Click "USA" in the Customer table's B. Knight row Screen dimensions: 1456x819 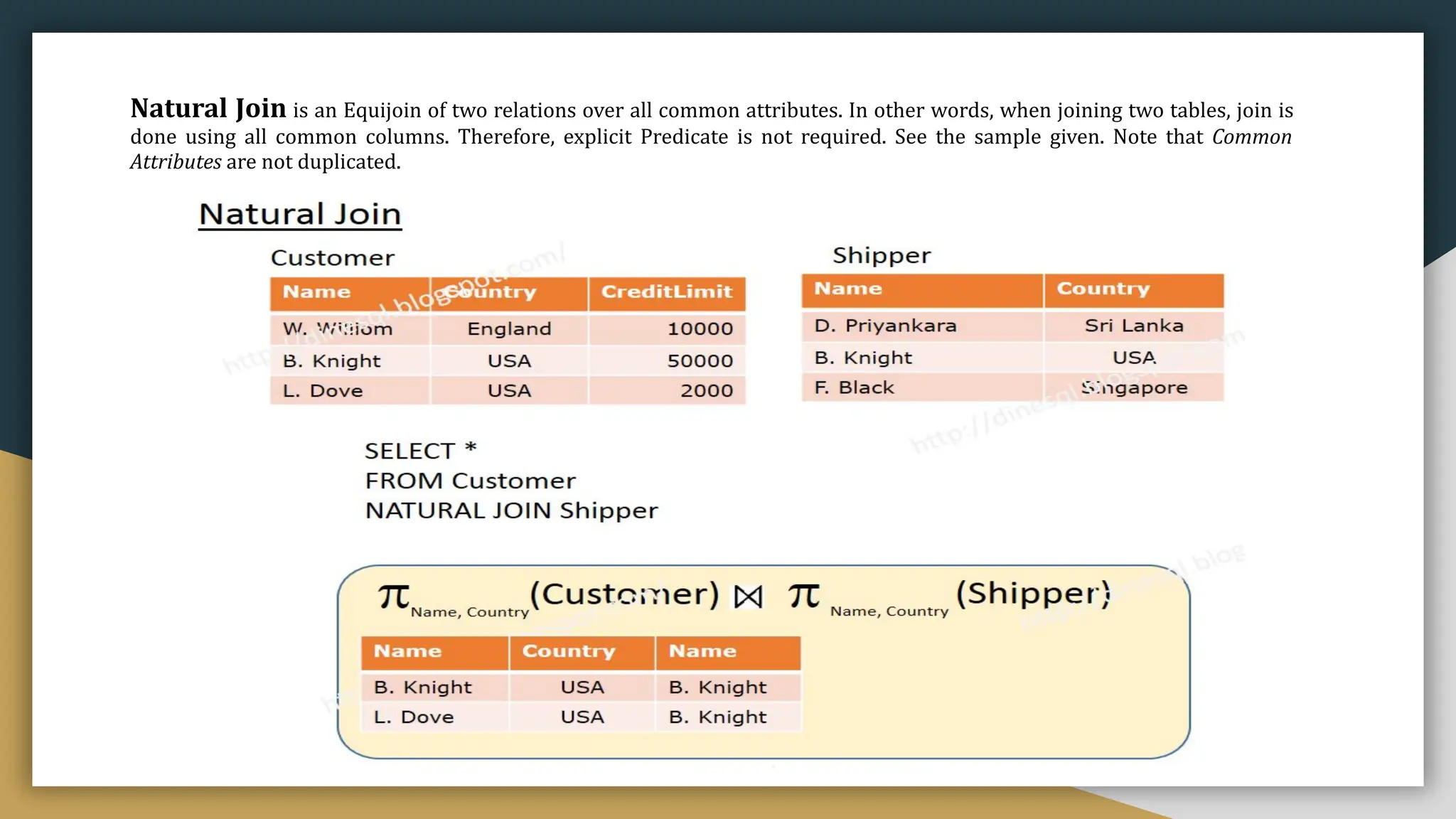(509, 360)
